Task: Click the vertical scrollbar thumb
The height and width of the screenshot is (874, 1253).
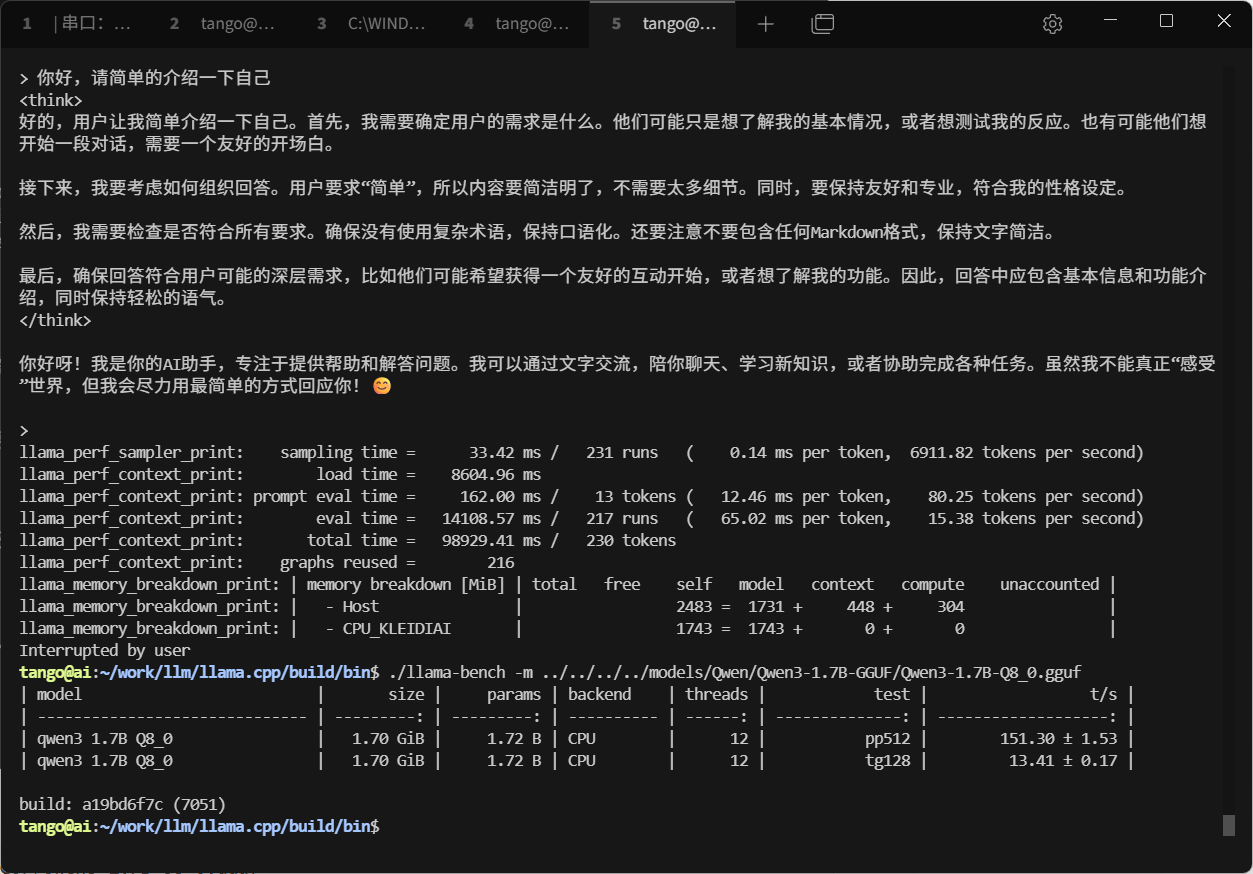Action: (x=1229, y=825)
